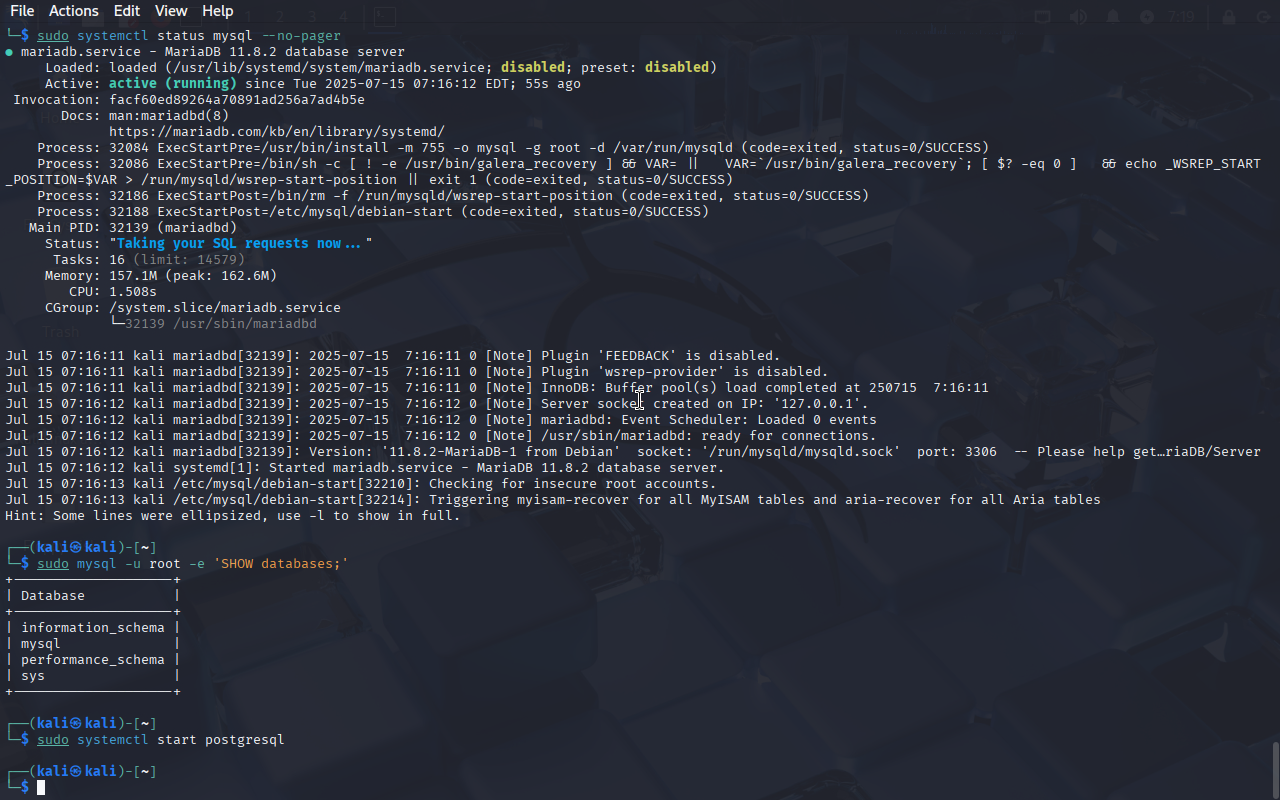The height and width of the screenshot is (800, 1280).
Task: Open the File menu
Action: [x=22, y=11]
